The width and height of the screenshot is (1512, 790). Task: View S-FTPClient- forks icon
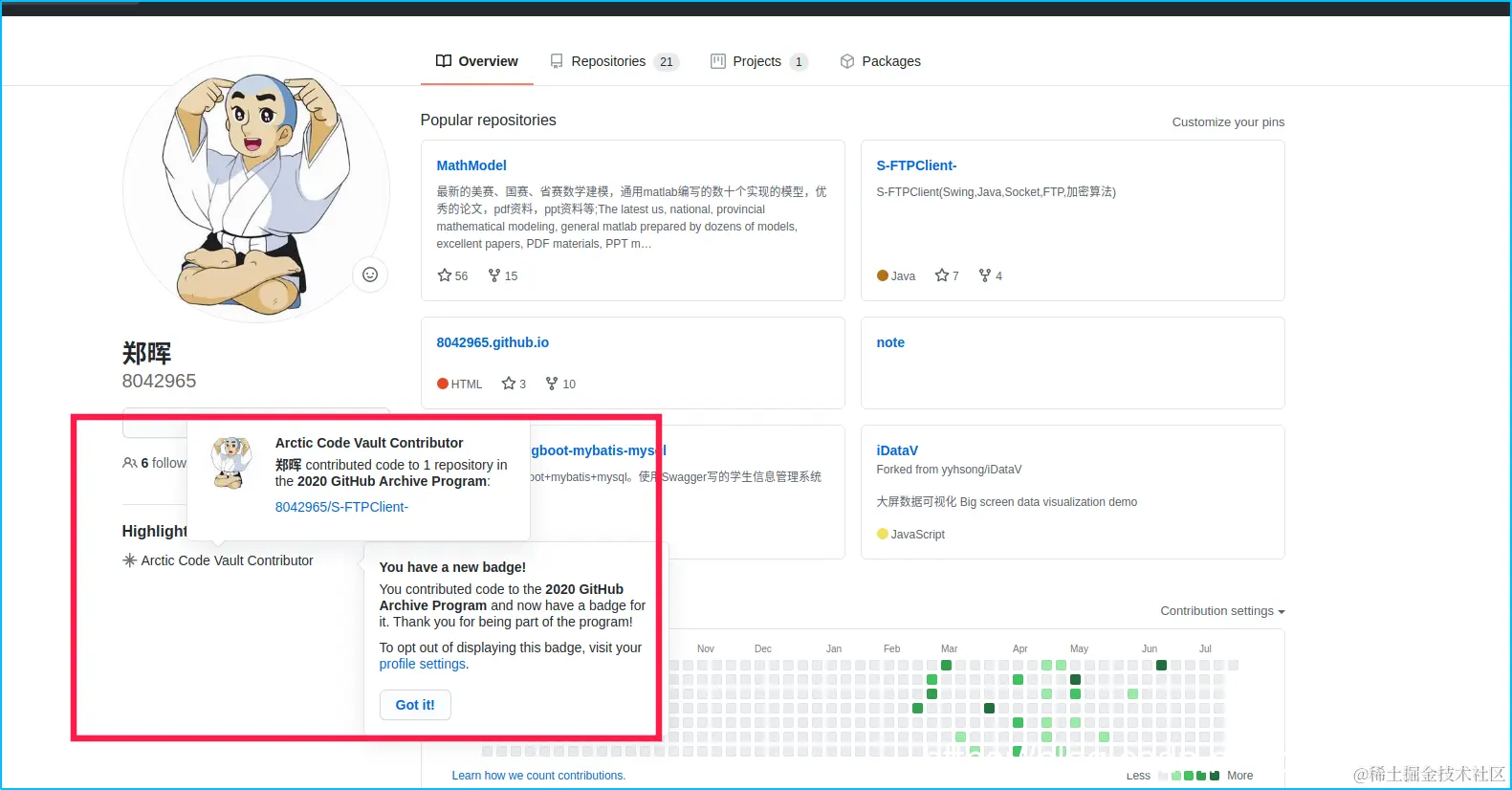coord(985,275)
